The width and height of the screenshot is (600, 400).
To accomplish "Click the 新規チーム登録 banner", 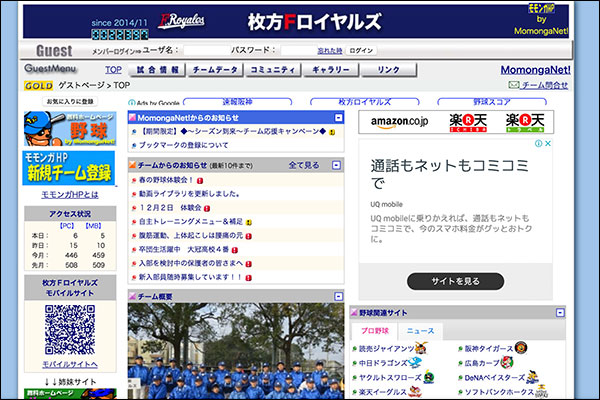I will pos(69,168).
